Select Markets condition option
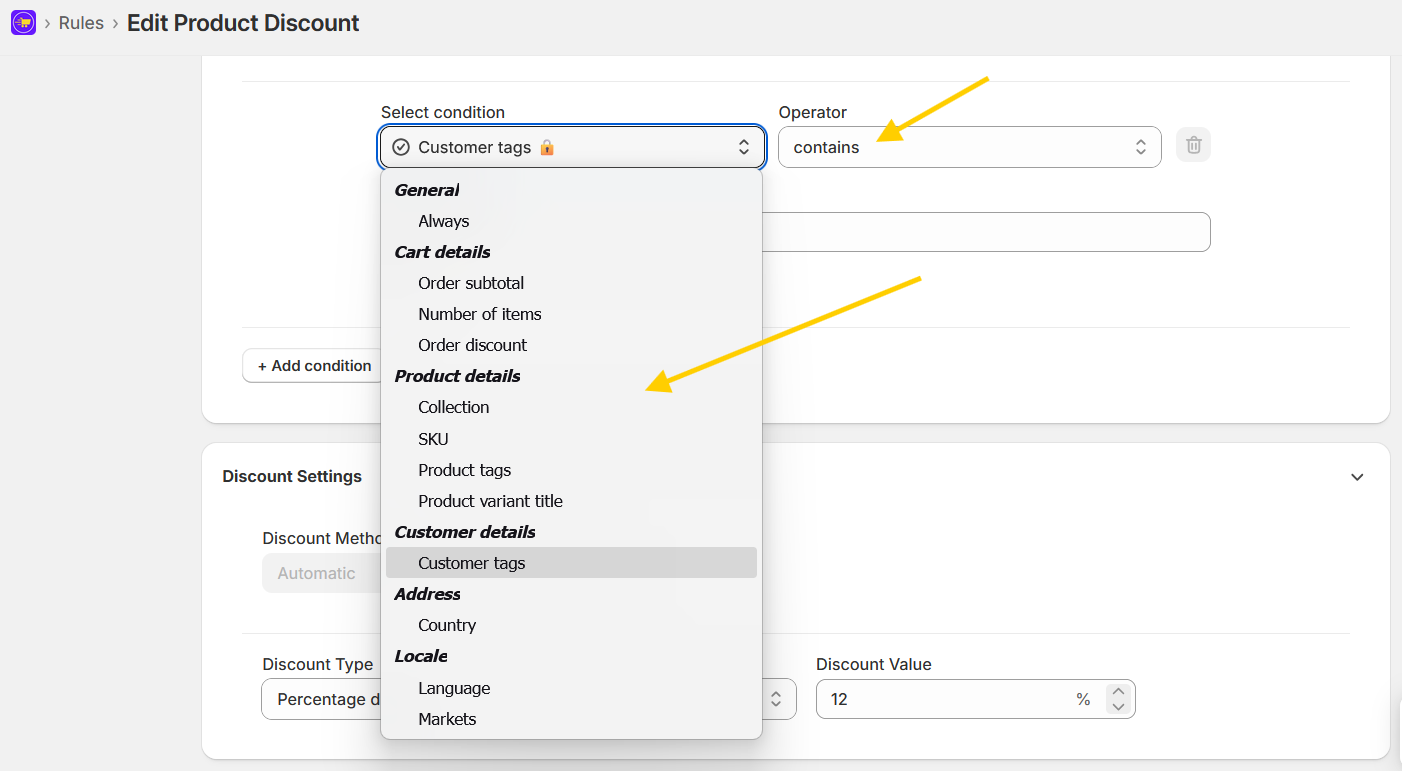 pyautogui.click(x=447, y=719)
